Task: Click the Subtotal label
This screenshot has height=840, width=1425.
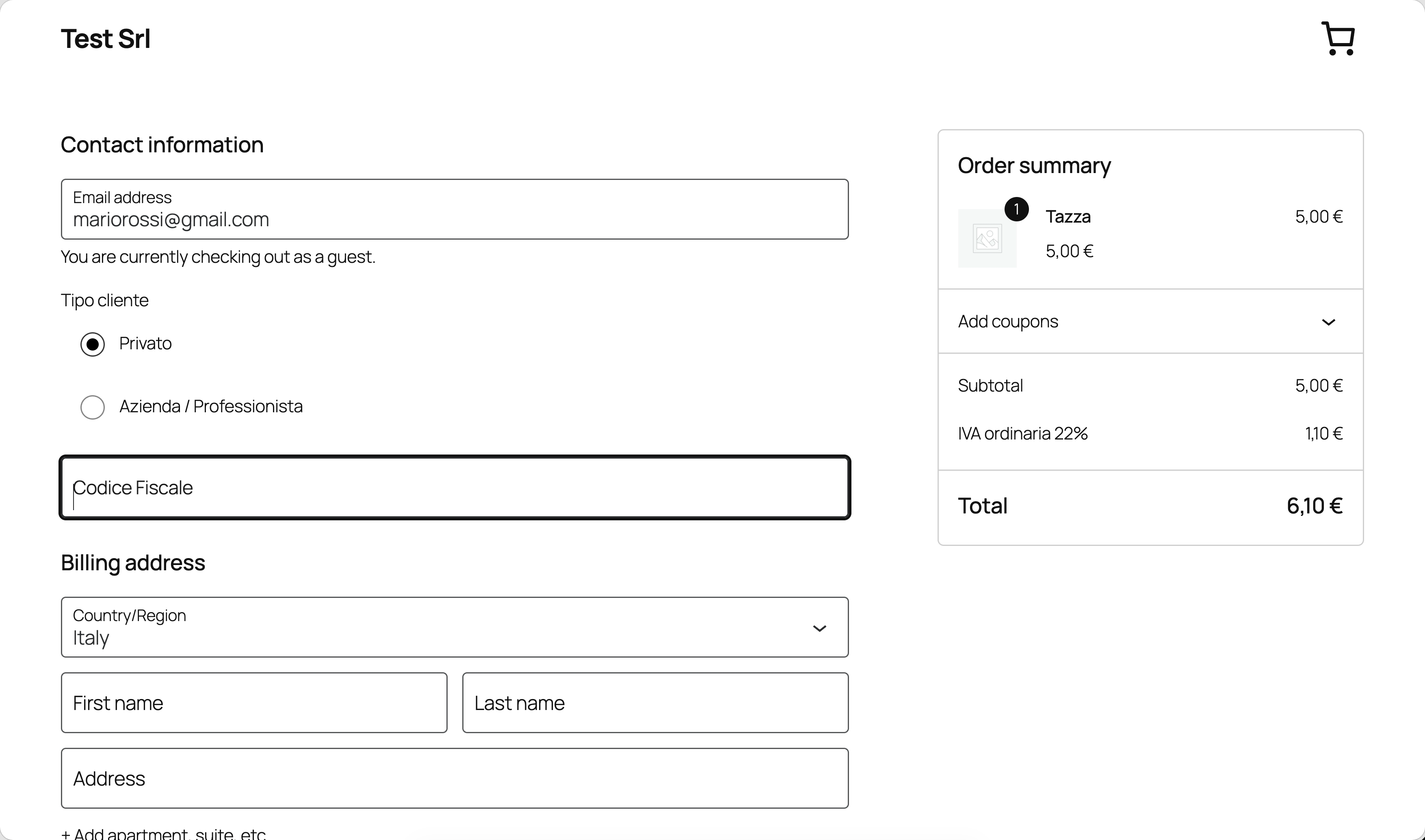Action: (990, 385)
